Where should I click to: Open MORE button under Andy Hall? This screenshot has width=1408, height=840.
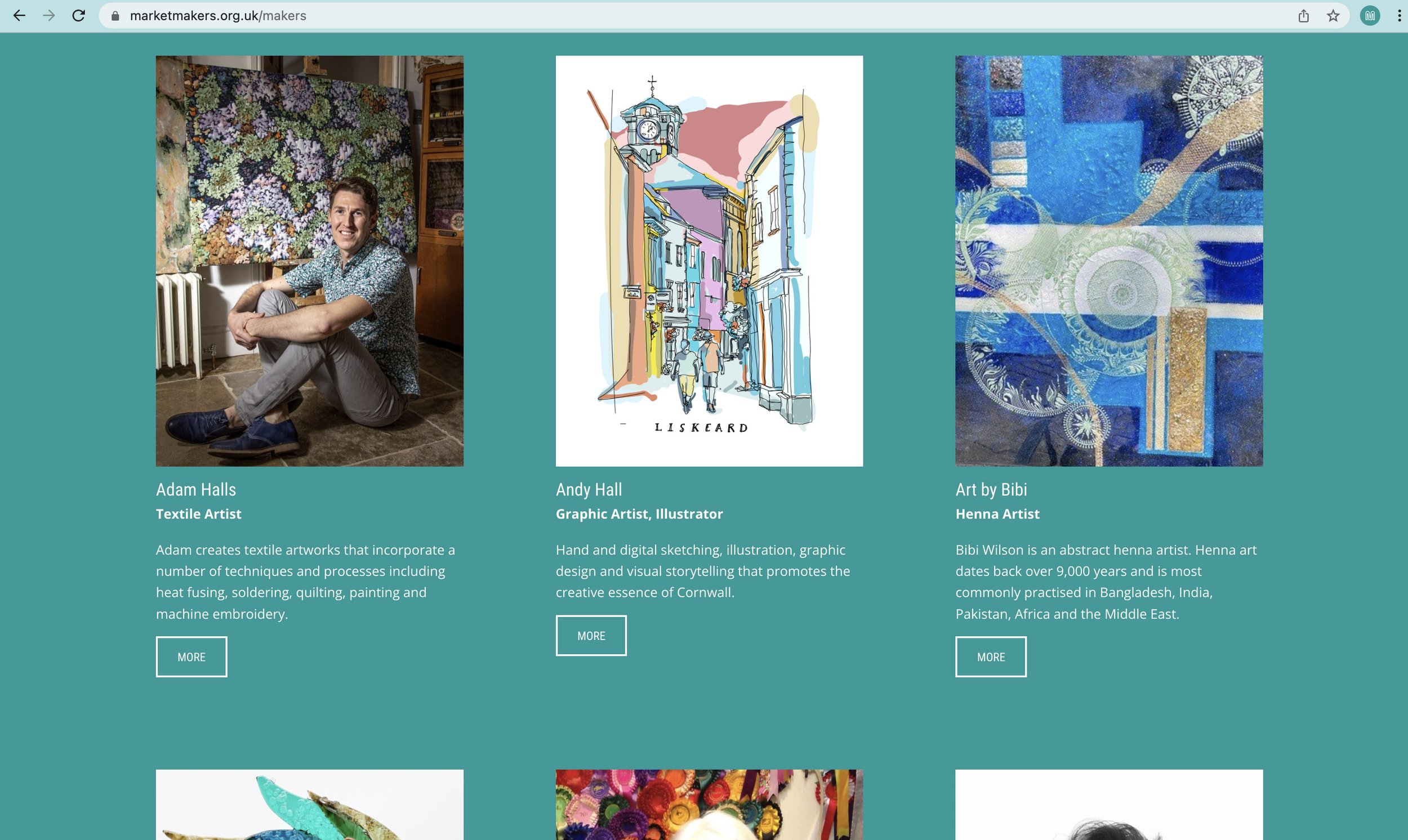(591, 636)
